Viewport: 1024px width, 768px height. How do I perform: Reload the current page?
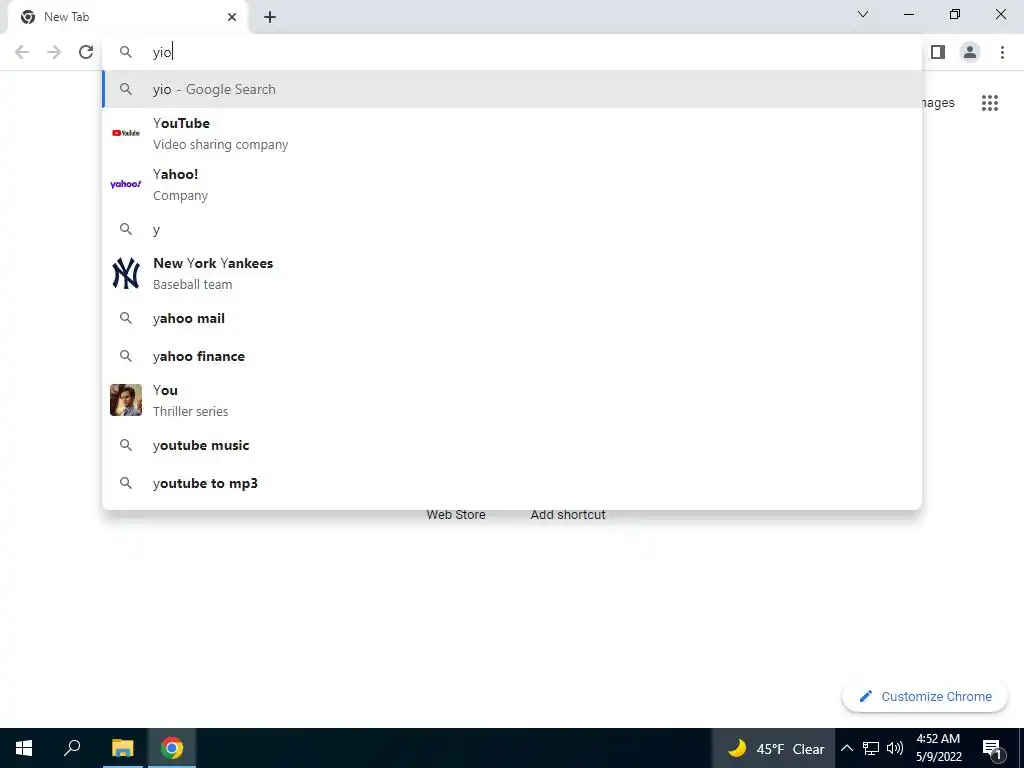click(86, 52)
